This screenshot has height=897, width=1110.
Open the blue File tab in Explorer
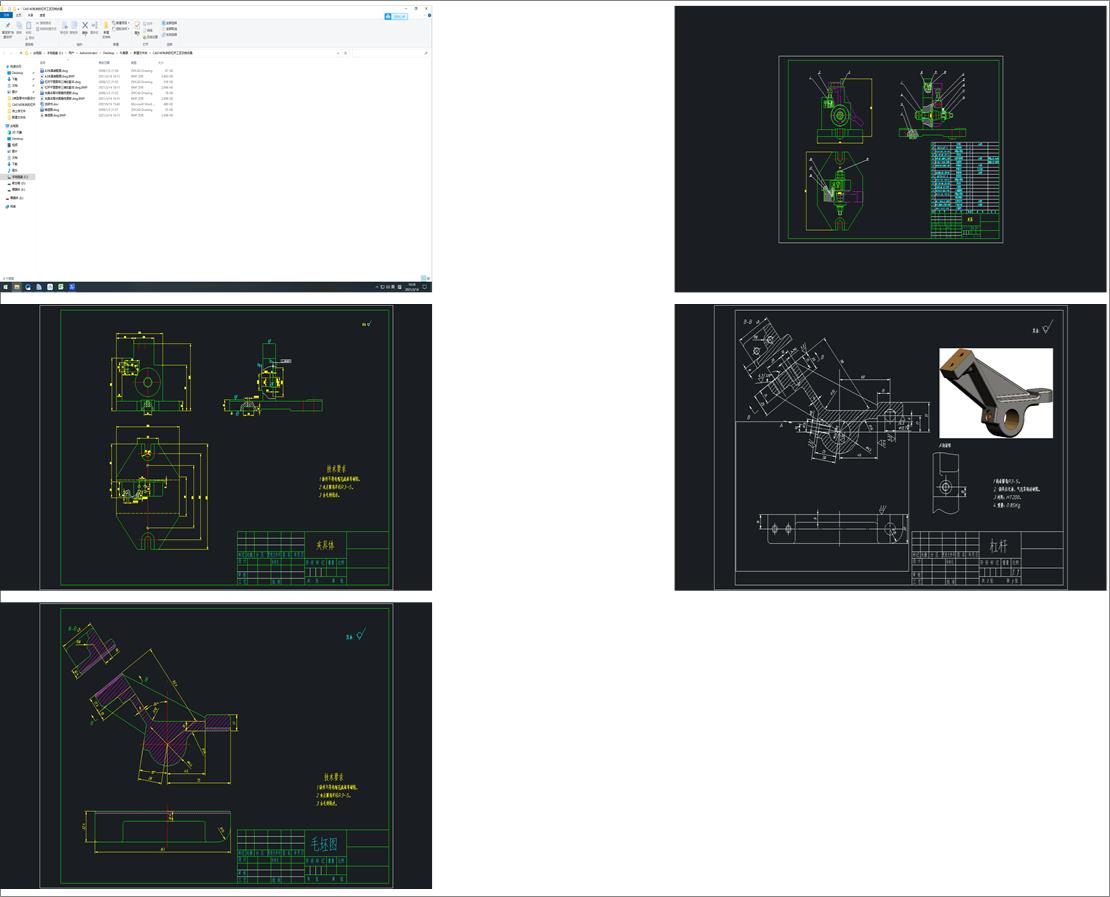[x=6, y=15]
